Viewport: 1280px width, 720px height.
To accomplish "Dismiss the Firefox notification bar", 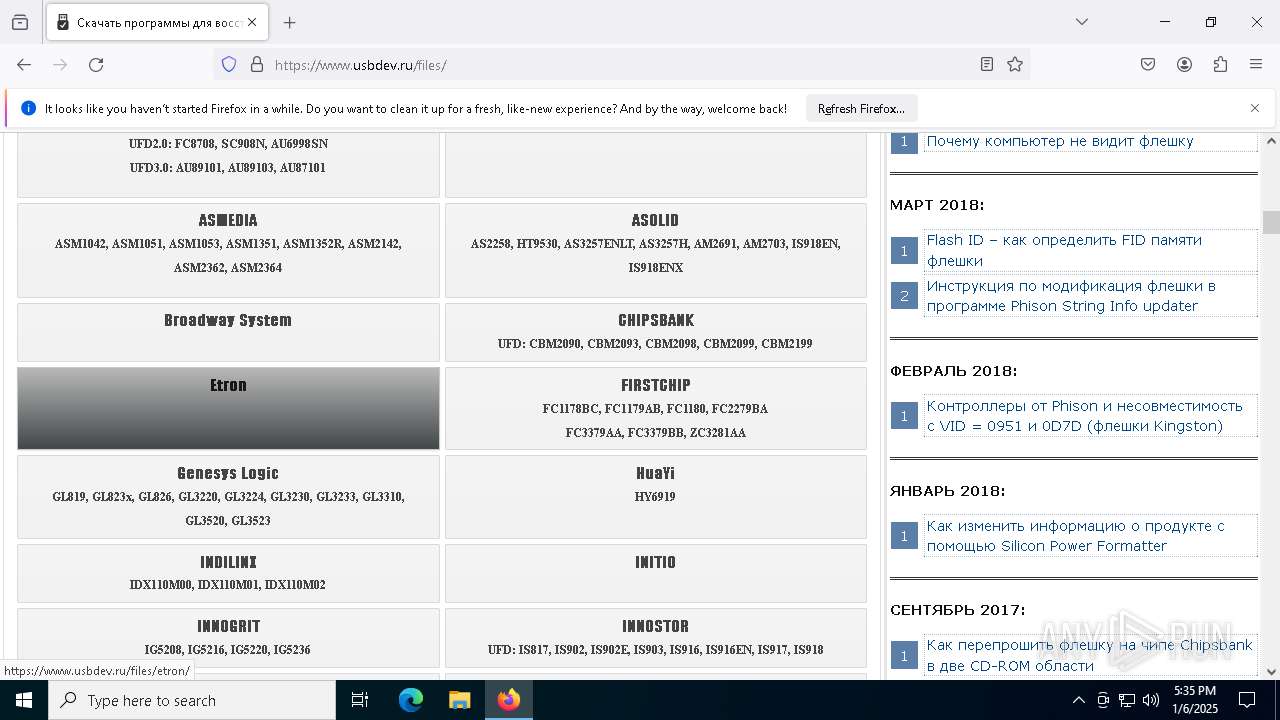I will (1255, 108).
